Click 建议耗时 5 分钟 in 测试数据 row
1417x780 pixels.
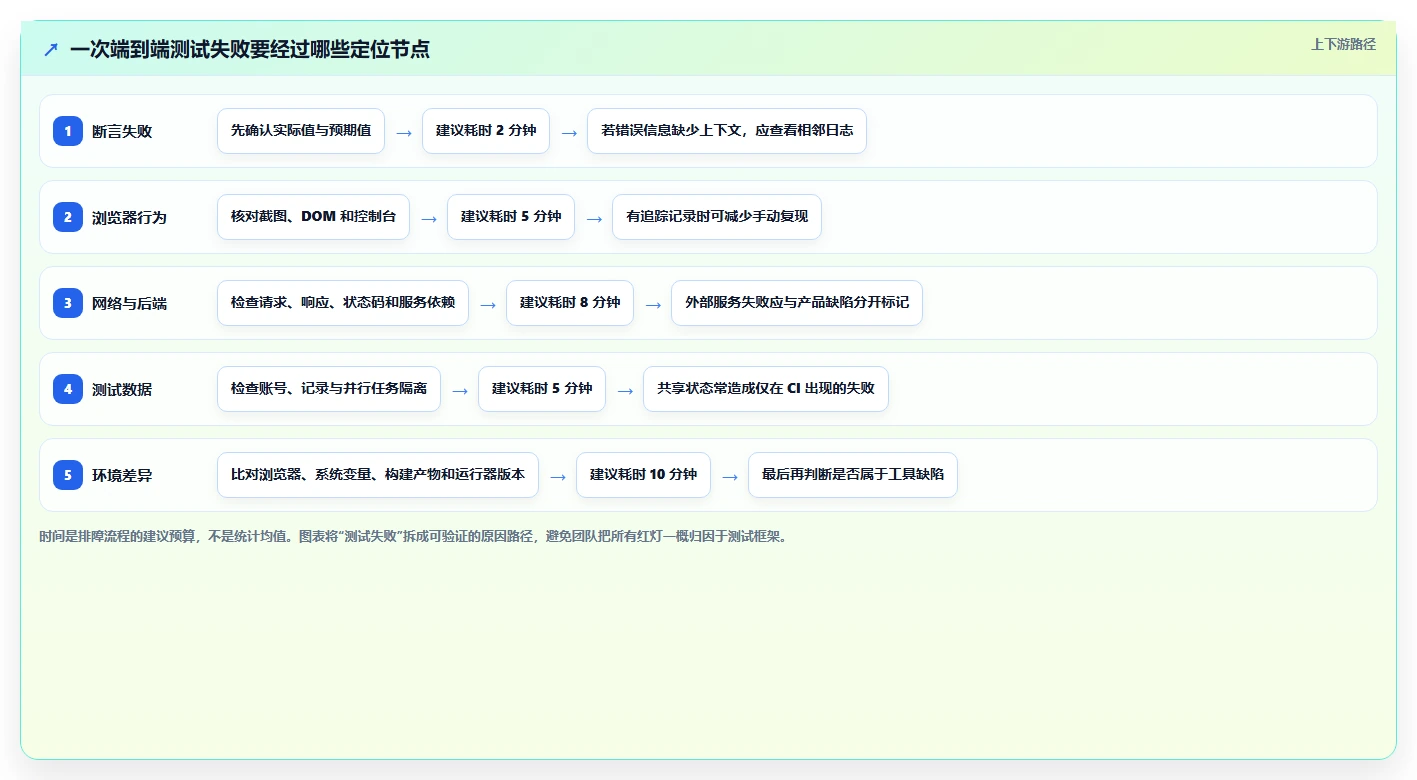pos(542,389)
